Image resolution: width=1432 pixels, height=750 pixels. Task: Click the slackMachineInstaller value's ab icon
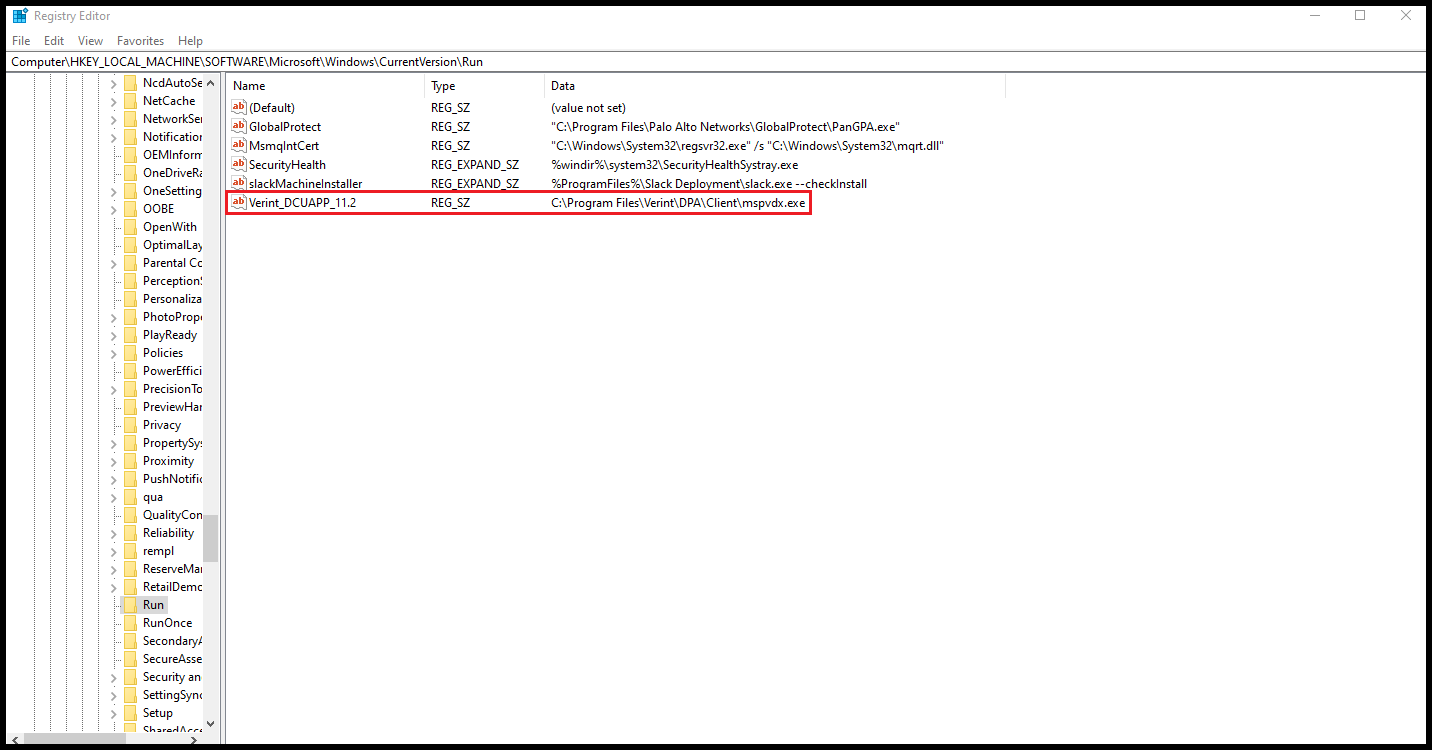pos(238,183)
